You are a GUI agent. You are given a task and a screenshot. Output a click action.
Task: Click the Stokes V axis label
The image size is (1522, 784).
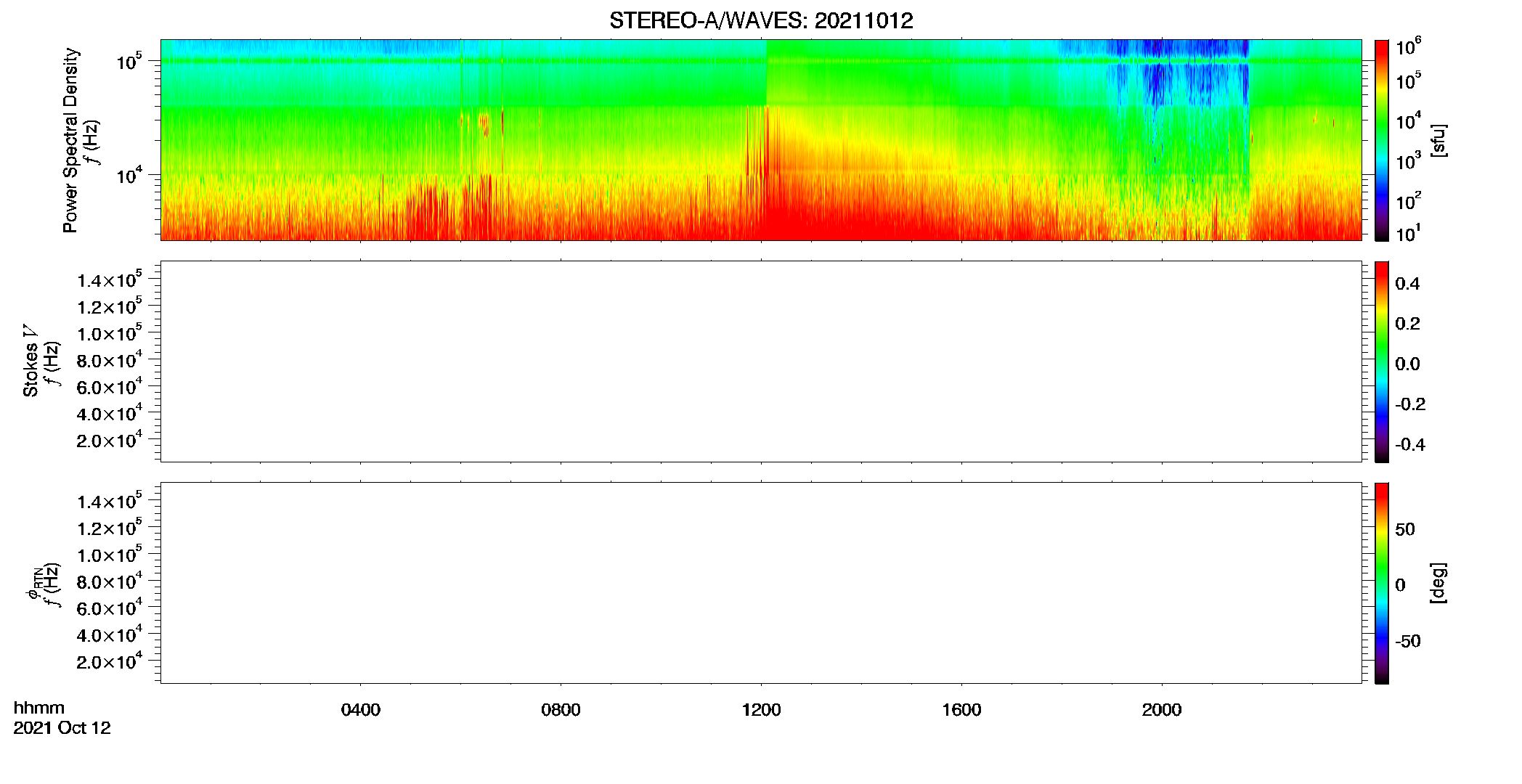[x=30, y=362]
